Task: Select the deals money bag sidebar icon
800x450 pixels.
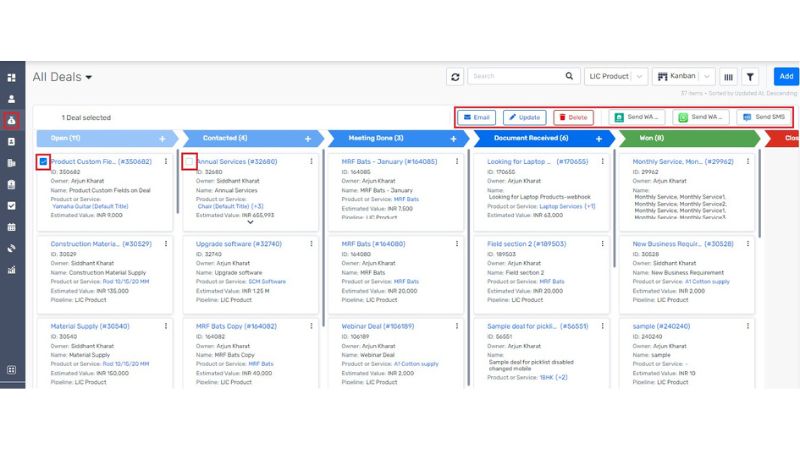Action: 11,120
